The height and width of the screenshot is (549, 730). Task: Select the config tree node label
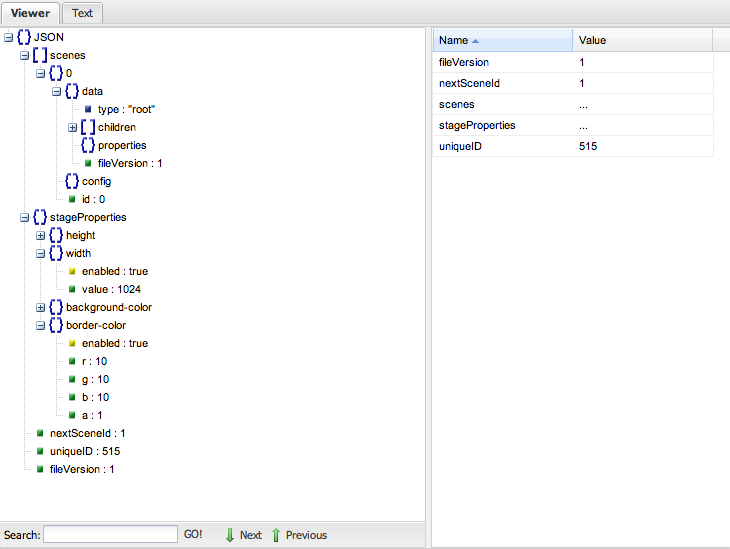[x=96, y=182]
